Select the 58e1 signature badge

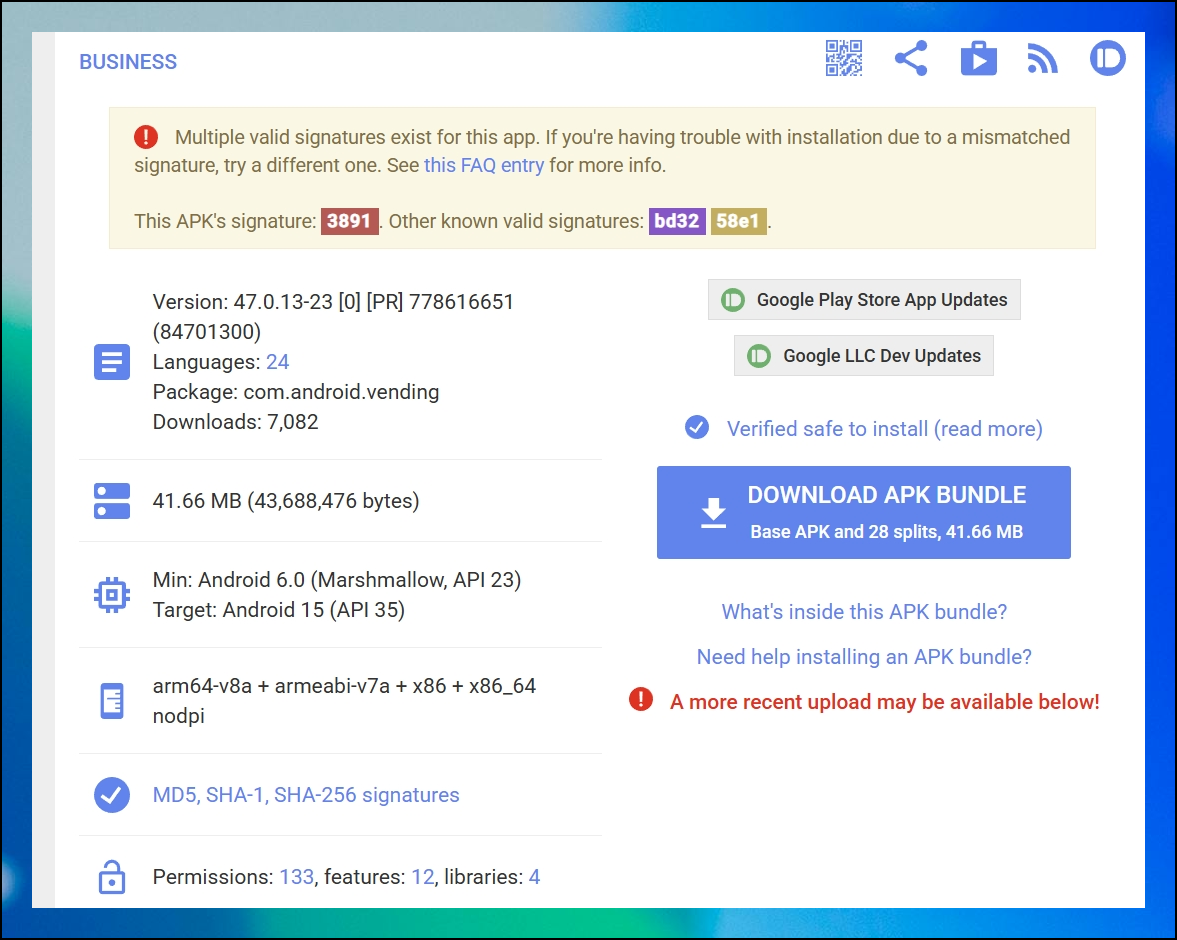coord(739,221)
